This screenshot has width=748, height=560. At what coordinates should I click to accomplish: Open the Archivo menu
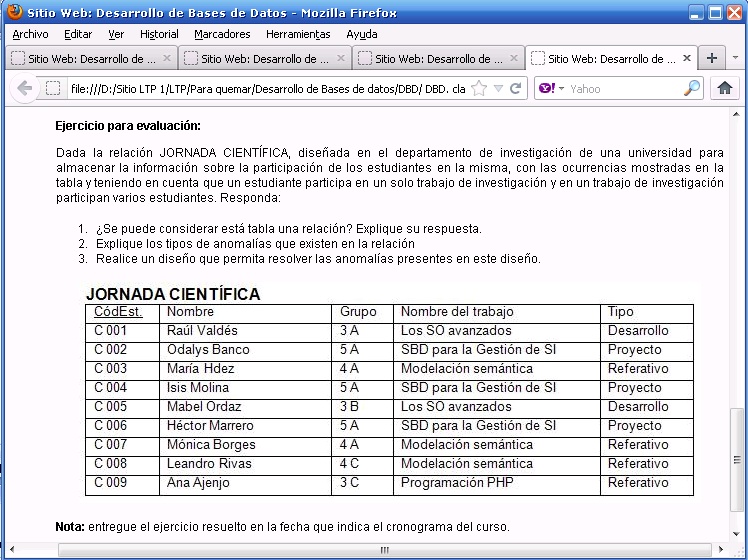tap(30, 34)
